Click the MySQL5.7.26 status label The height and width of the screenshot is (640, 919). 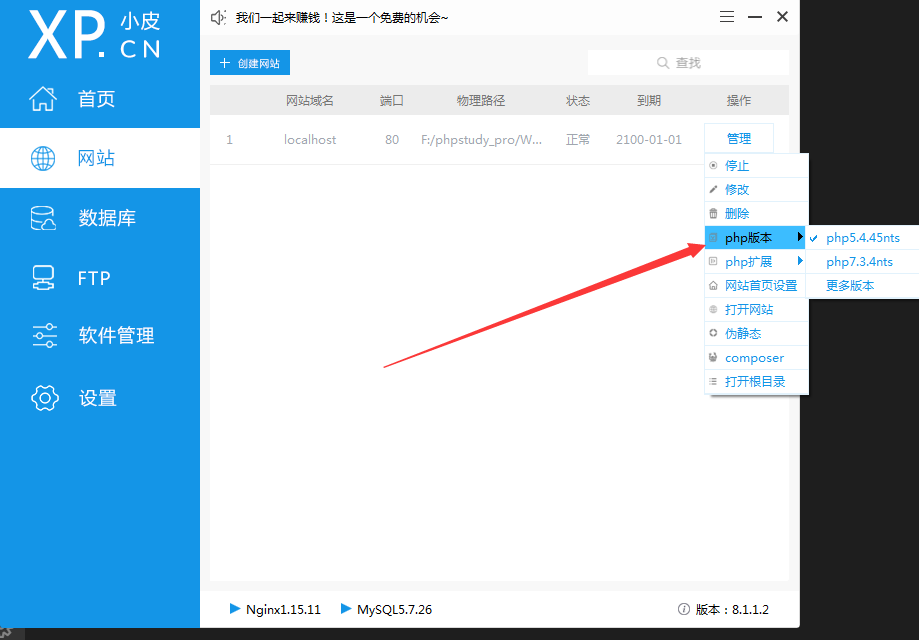[x=394, y=609]
